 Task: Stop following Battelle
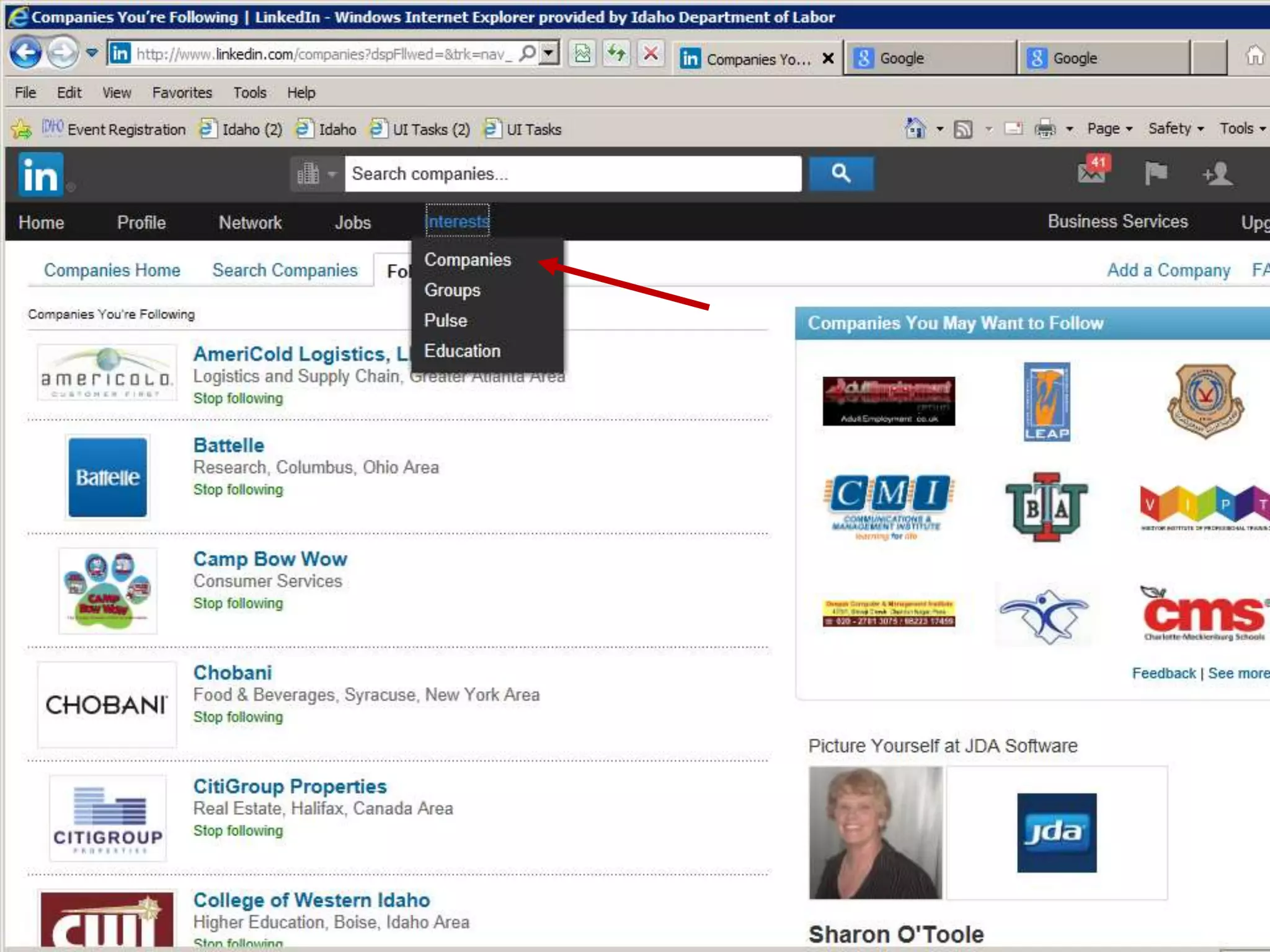(238, 490)
